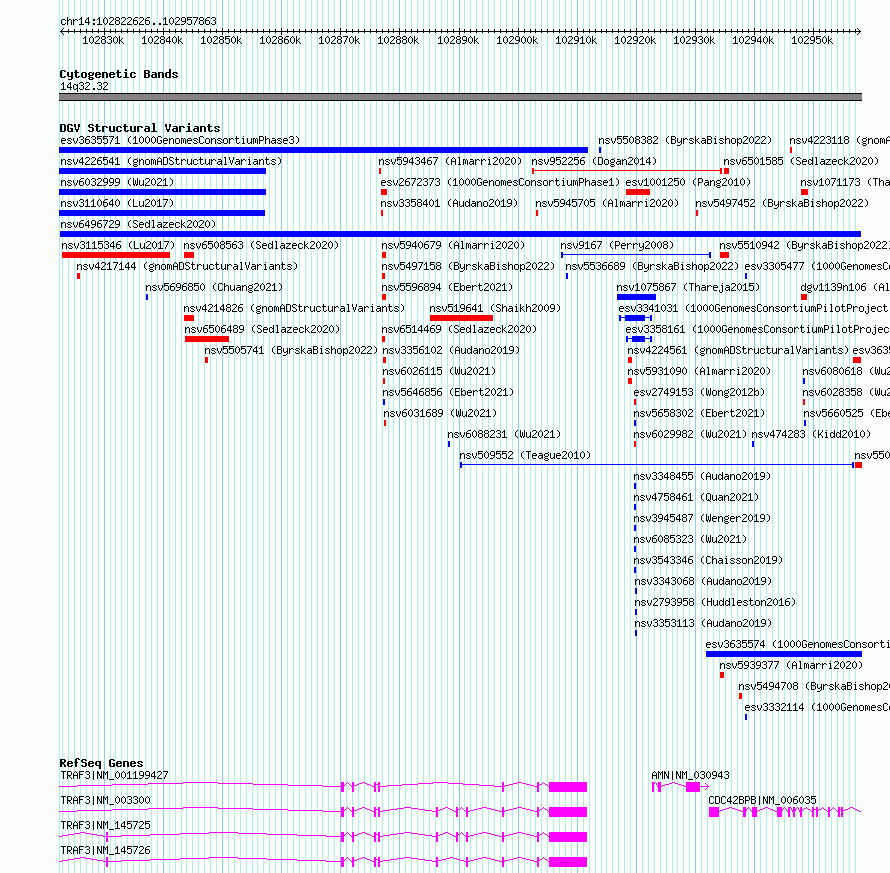Image resolution: width=890 pixels, height=873 pixels.
Task: Open nsv6029982 (Wu2021) variant
Action: coord(690,434)
